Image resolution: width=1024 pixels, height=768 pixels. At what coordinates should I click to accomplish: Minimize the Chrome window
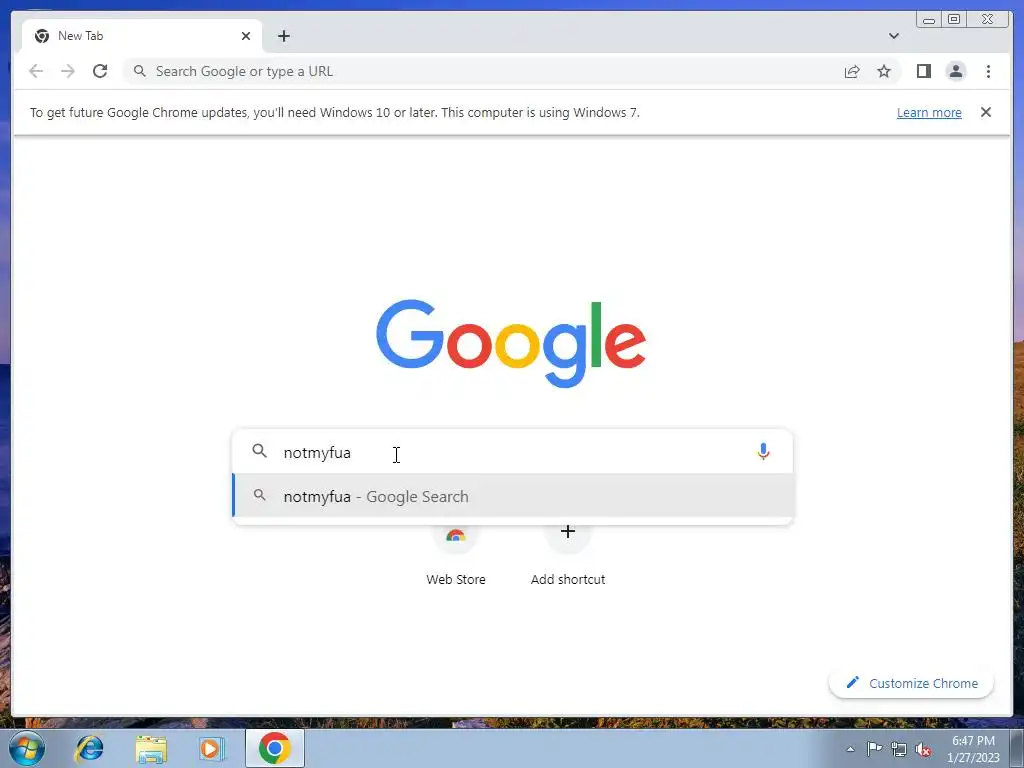[x=929, y=19]
